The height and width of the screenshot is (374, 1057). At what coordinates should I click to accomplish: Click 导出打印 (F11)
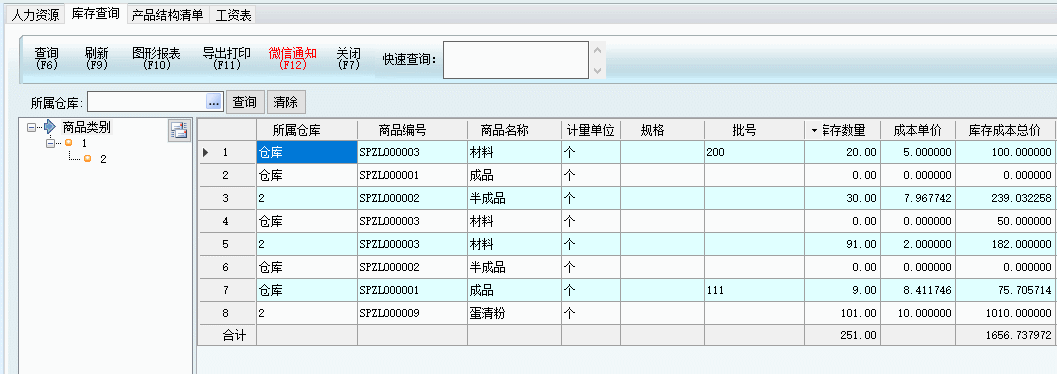pos(226,59)
